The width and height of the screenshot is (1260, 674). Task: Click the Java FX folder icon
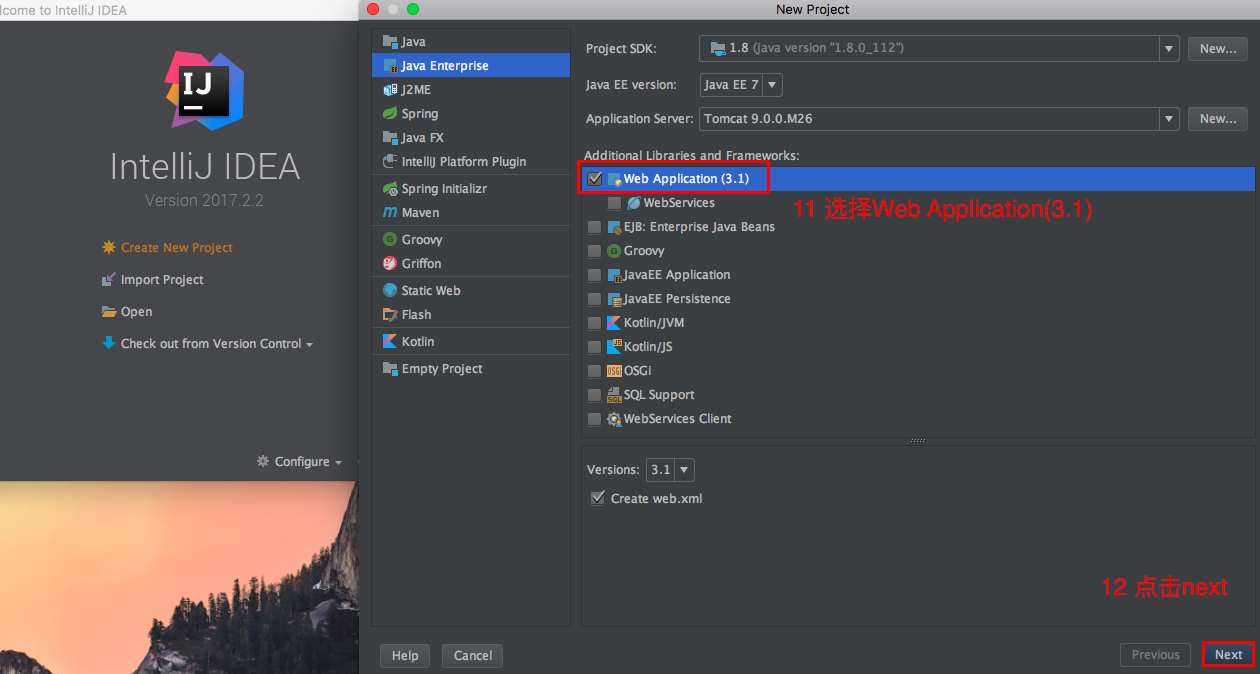390,138
